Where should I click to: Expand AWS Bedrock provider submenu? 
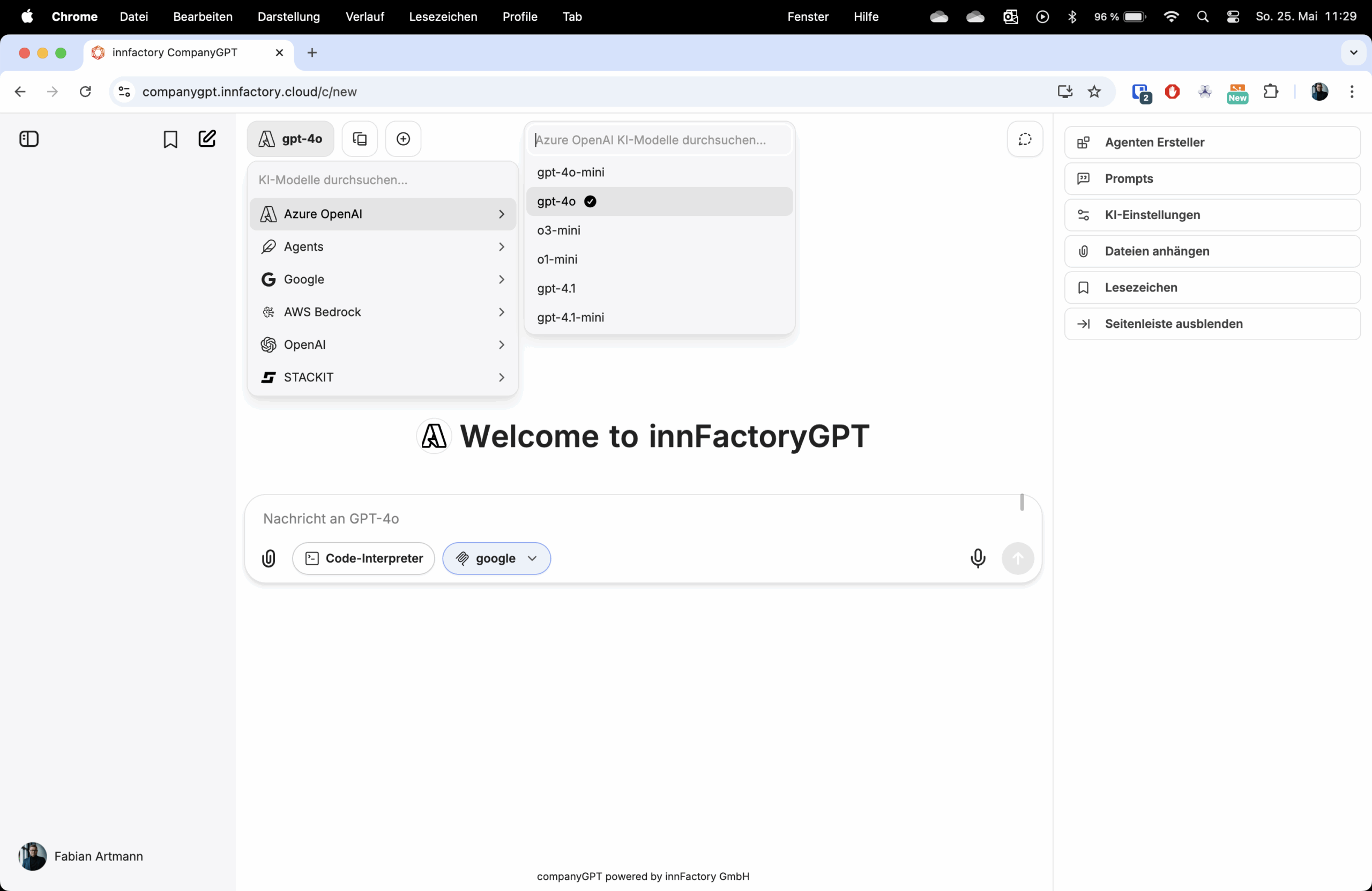(x=382, y=312)
